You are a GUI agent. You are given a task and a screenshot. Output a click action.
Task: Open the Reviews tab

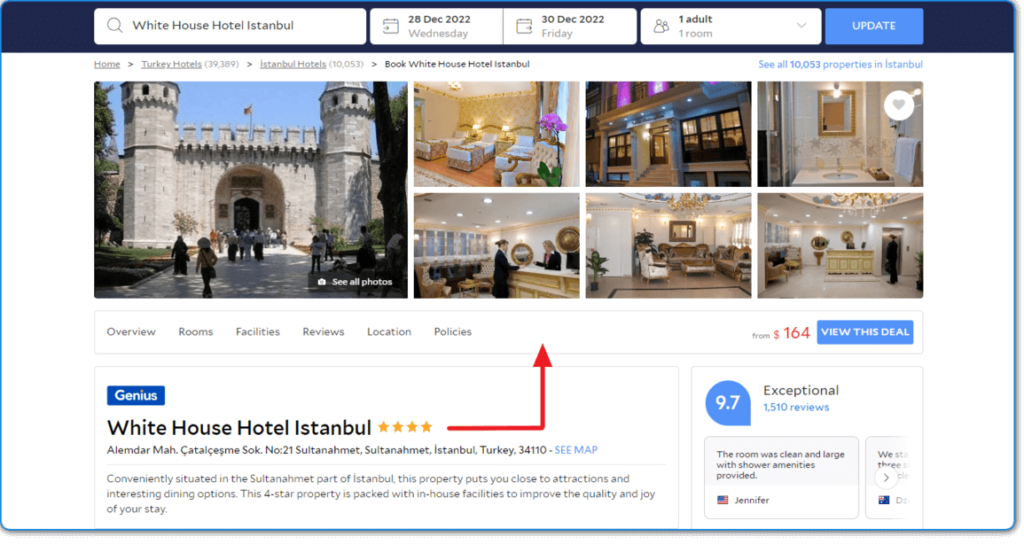tap(323, 332)
